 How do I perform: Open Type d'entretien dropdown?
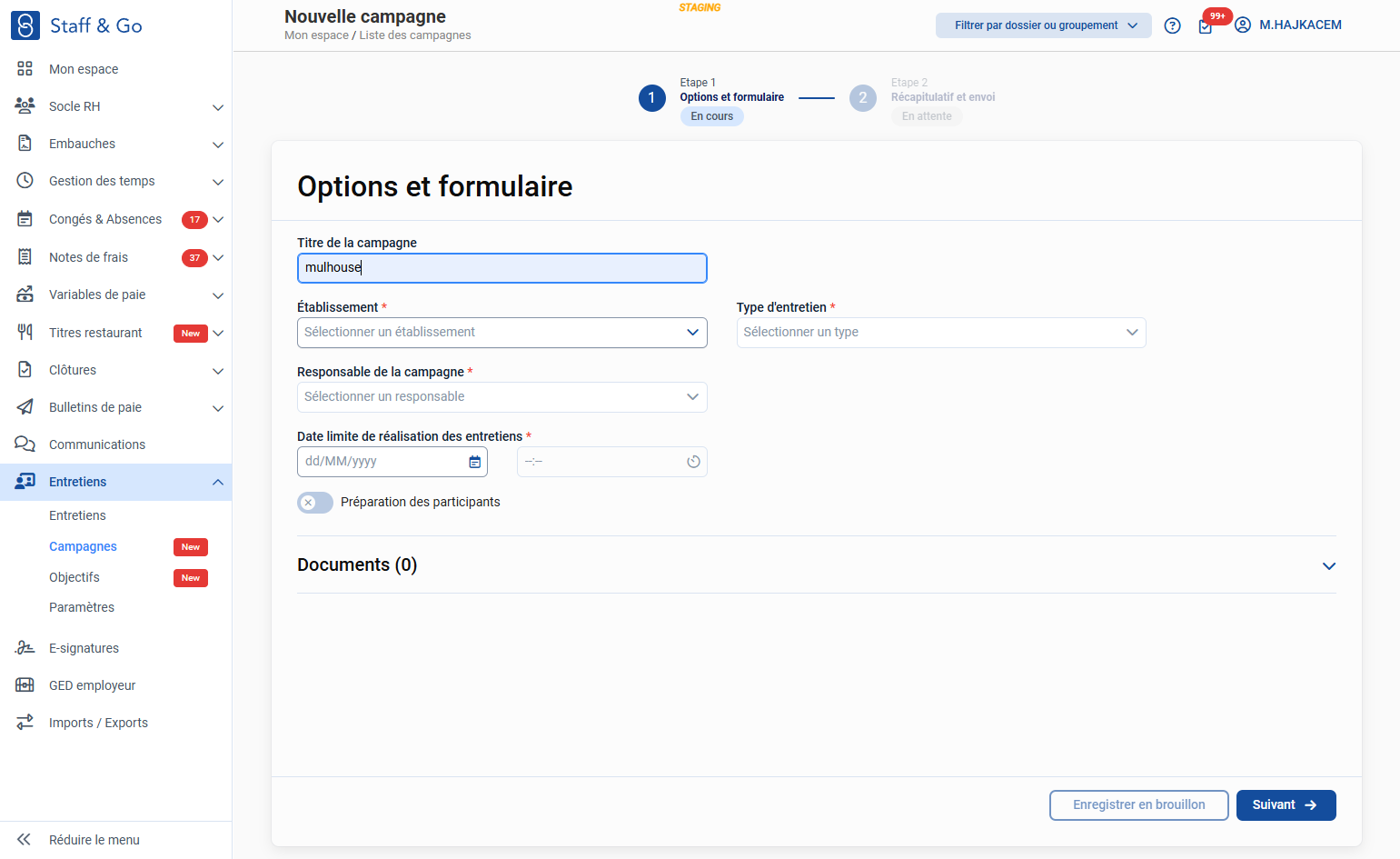[941, 333]
